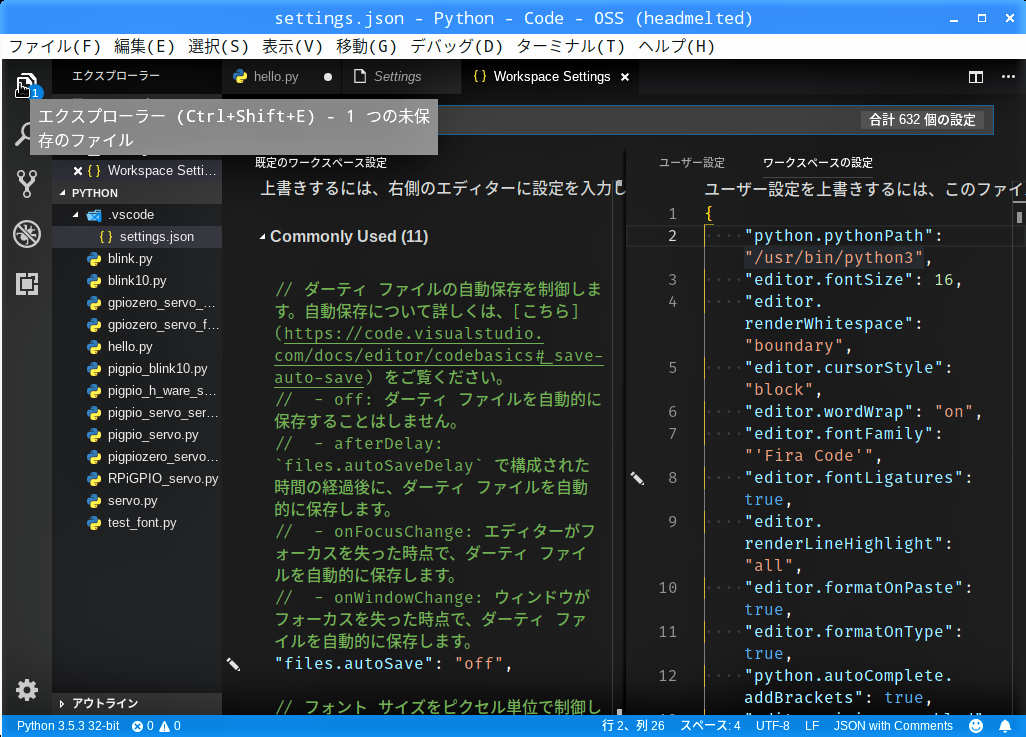The height and width of the screenshot is (737, 1026).
Task: Click the feedback smiley in status bar
Action: [976, 726]
